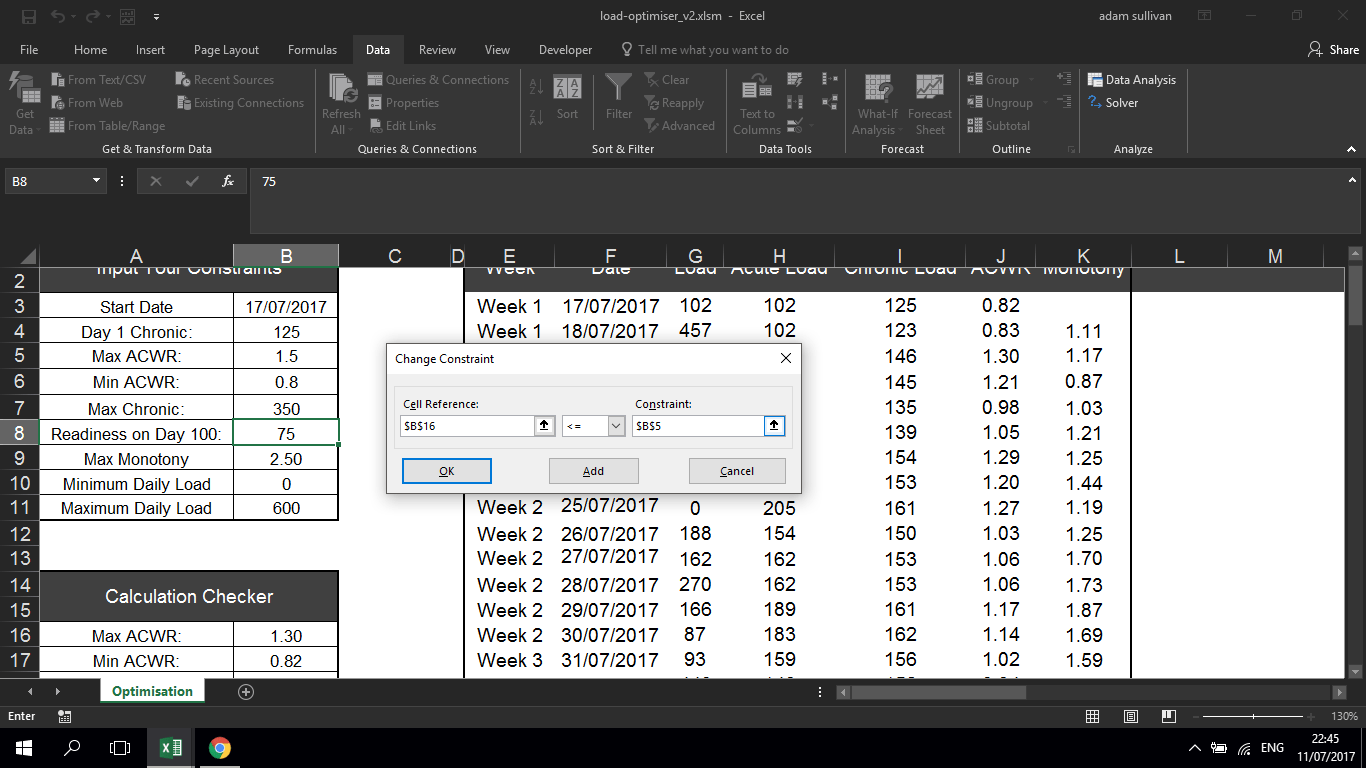Clear the current filter
Image resolution: width=1366 pixels, height=768 pixels.
670,79
